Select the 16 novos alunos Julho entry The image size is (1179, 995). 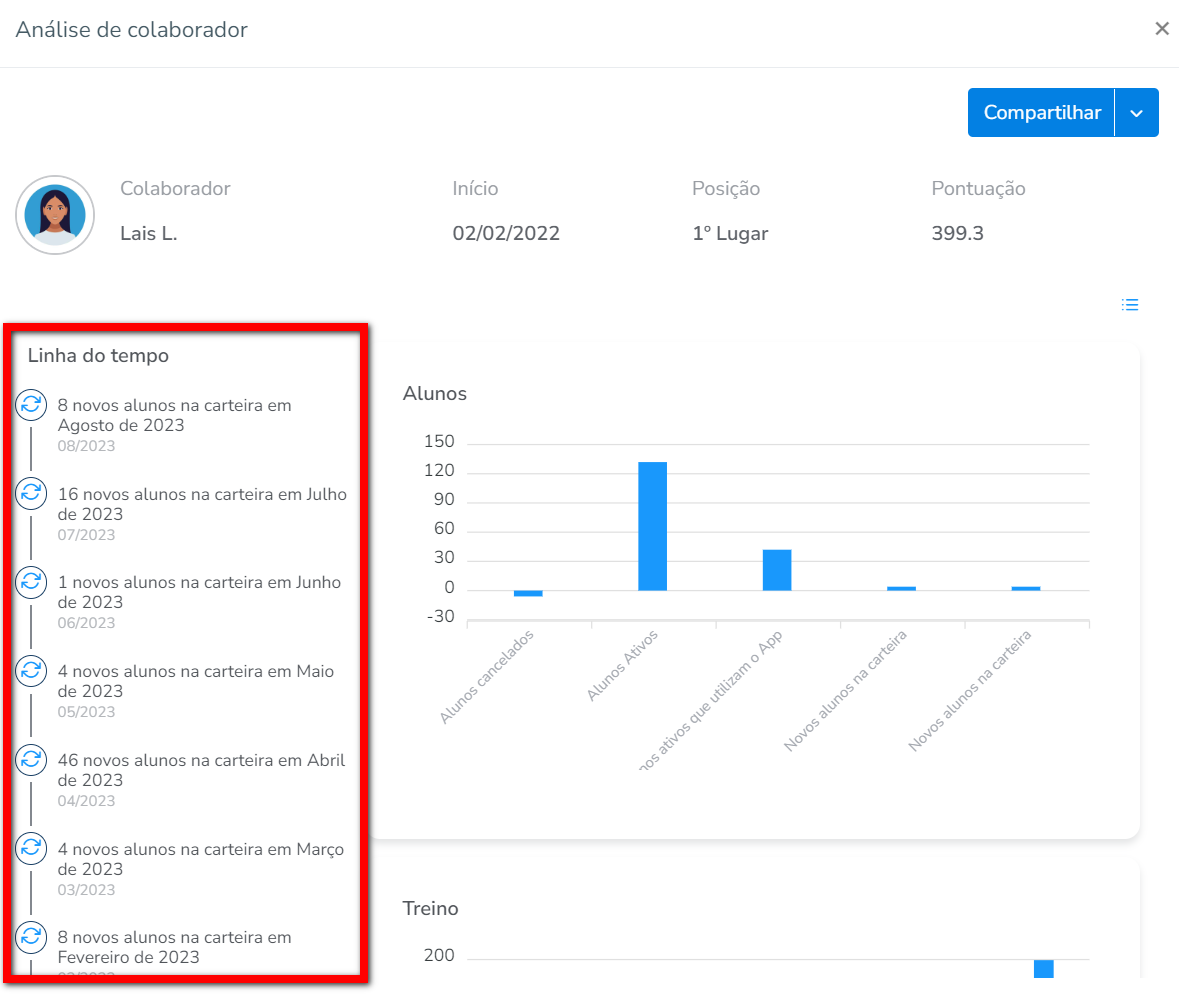[202, 503]
